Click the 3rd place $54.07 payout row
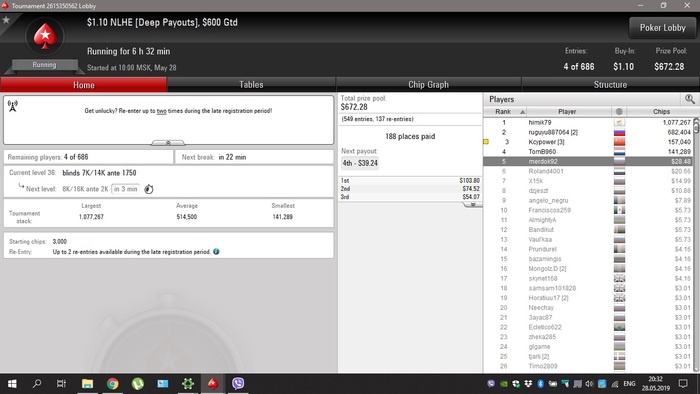The image size is (700, 394). (410, 197)
